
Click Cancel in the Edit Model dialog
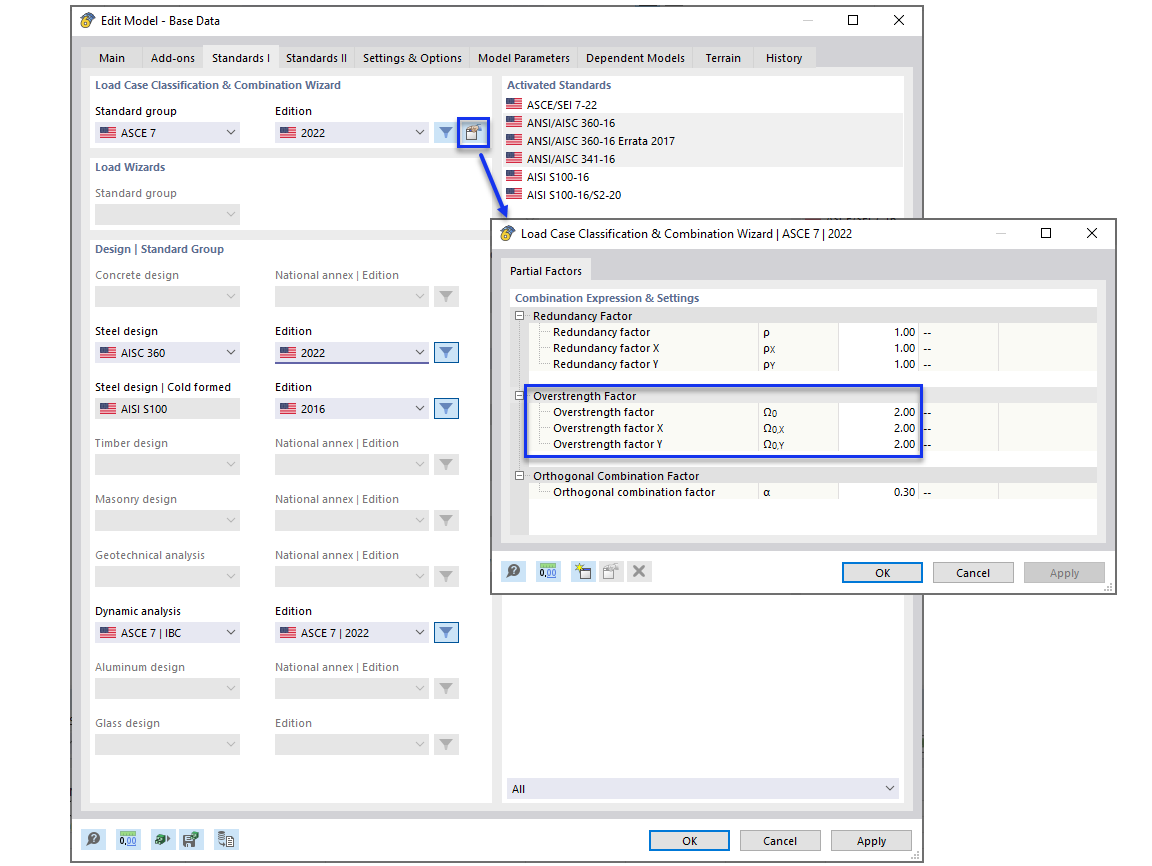click(x=780, y=841)
